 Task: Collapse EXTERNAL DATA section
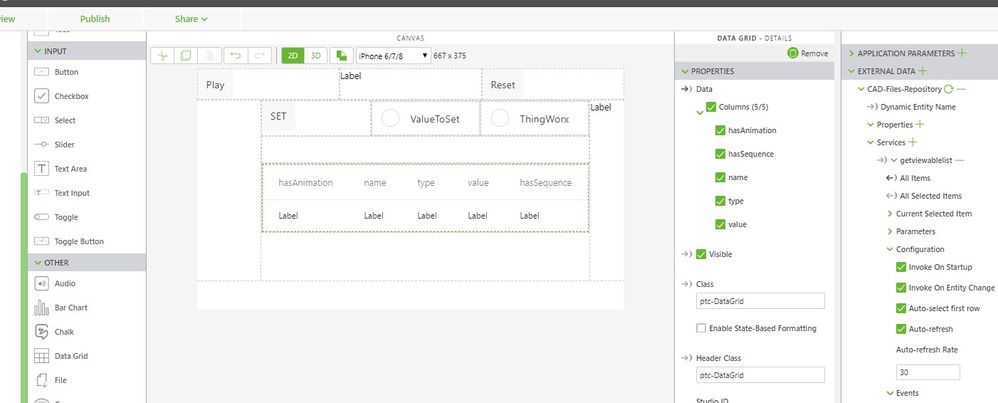[852, 71]
